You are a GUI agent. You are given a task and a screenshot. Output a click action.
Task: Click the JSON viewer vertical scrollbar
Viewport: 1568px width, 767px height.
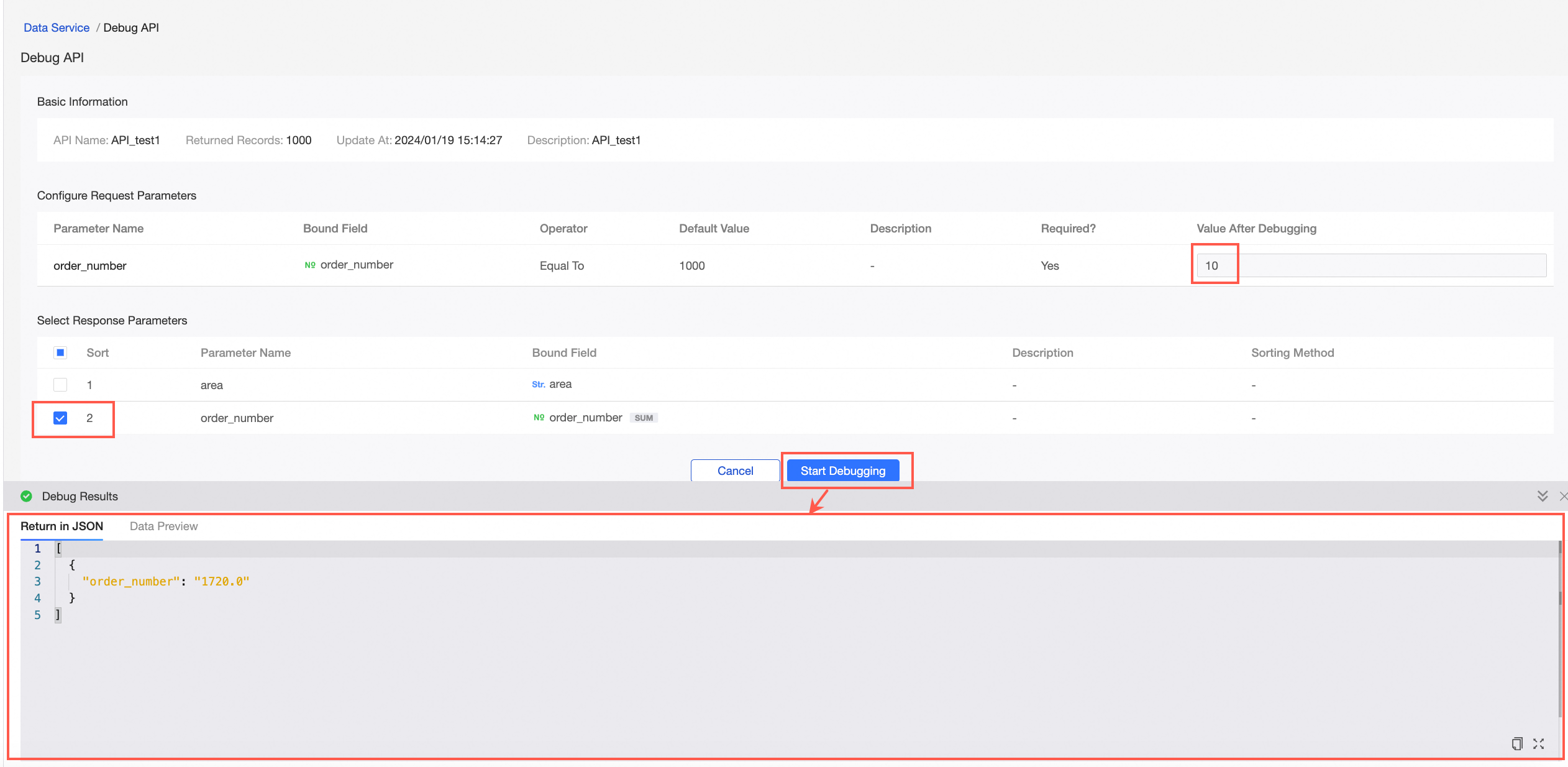tap(1559, 628)
